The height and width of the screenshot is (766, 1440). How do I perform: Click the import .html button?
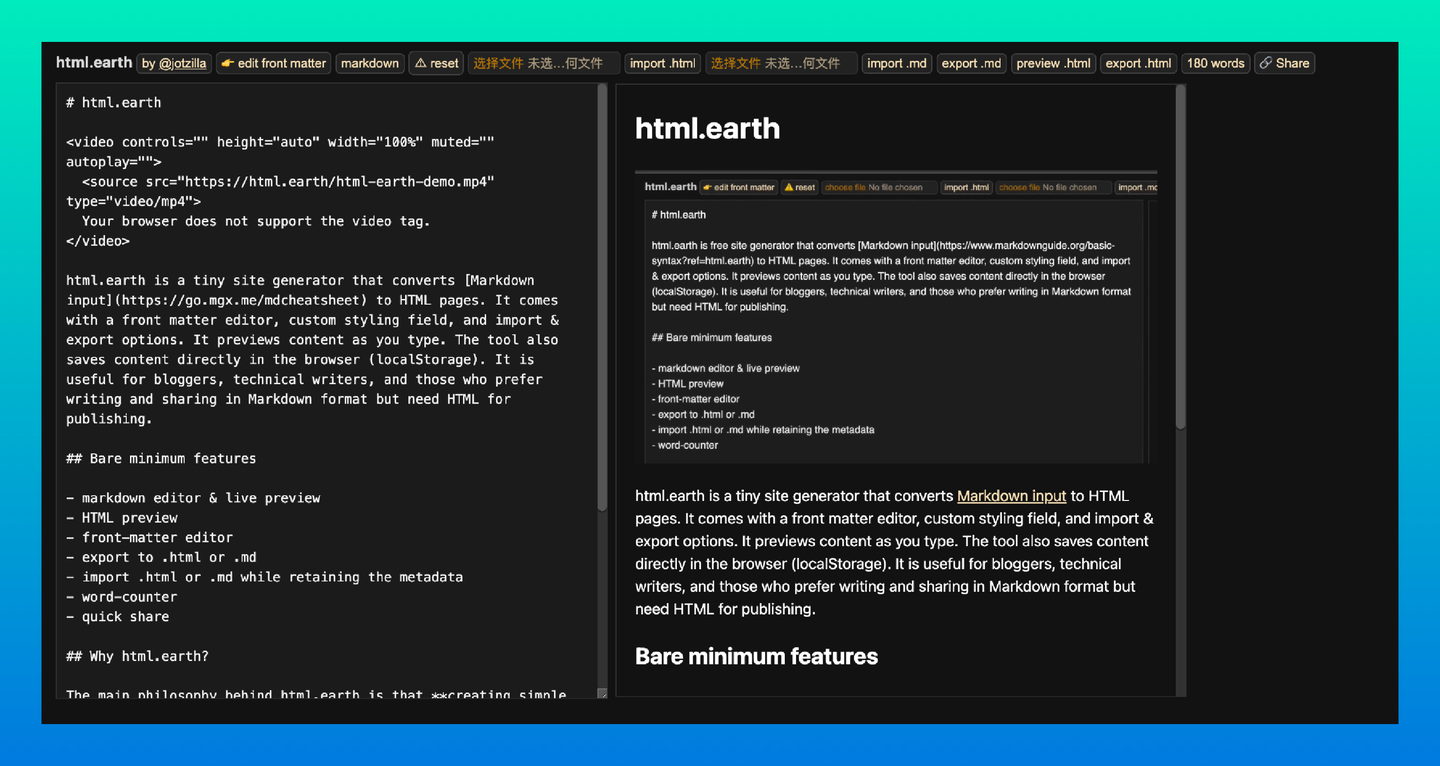[663, 63]
